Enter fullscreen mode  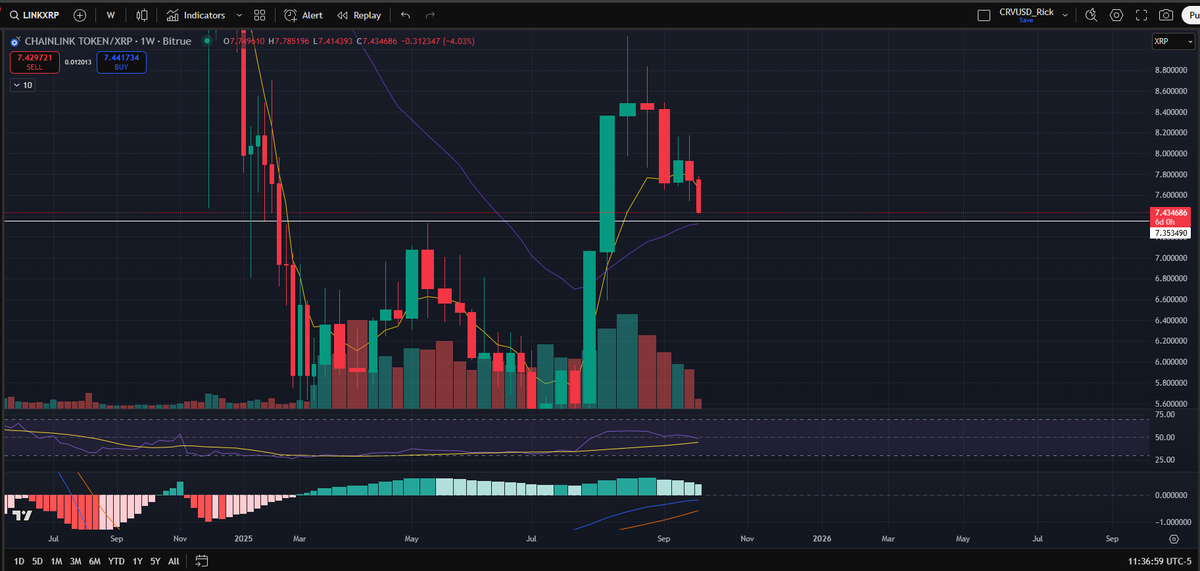pyautogui.click(x=1141, y=15)
